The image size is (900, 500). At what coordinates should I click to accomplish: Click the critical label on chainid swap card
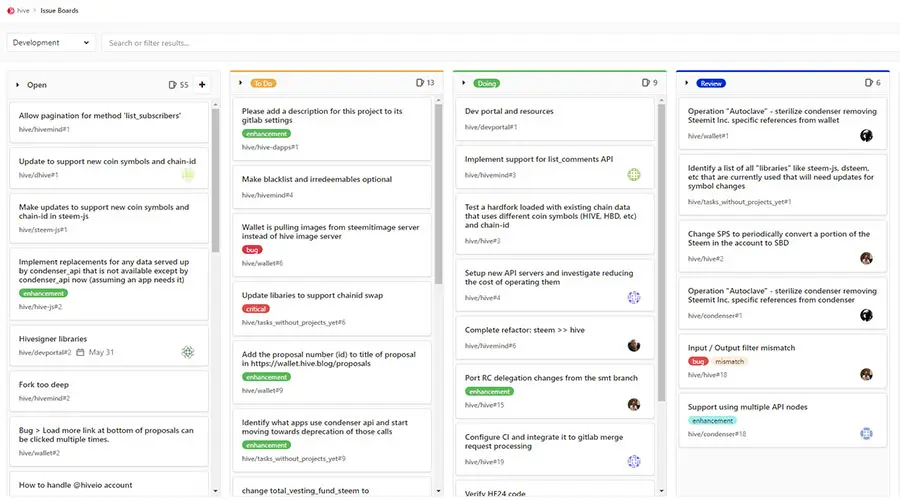(256, 309)
